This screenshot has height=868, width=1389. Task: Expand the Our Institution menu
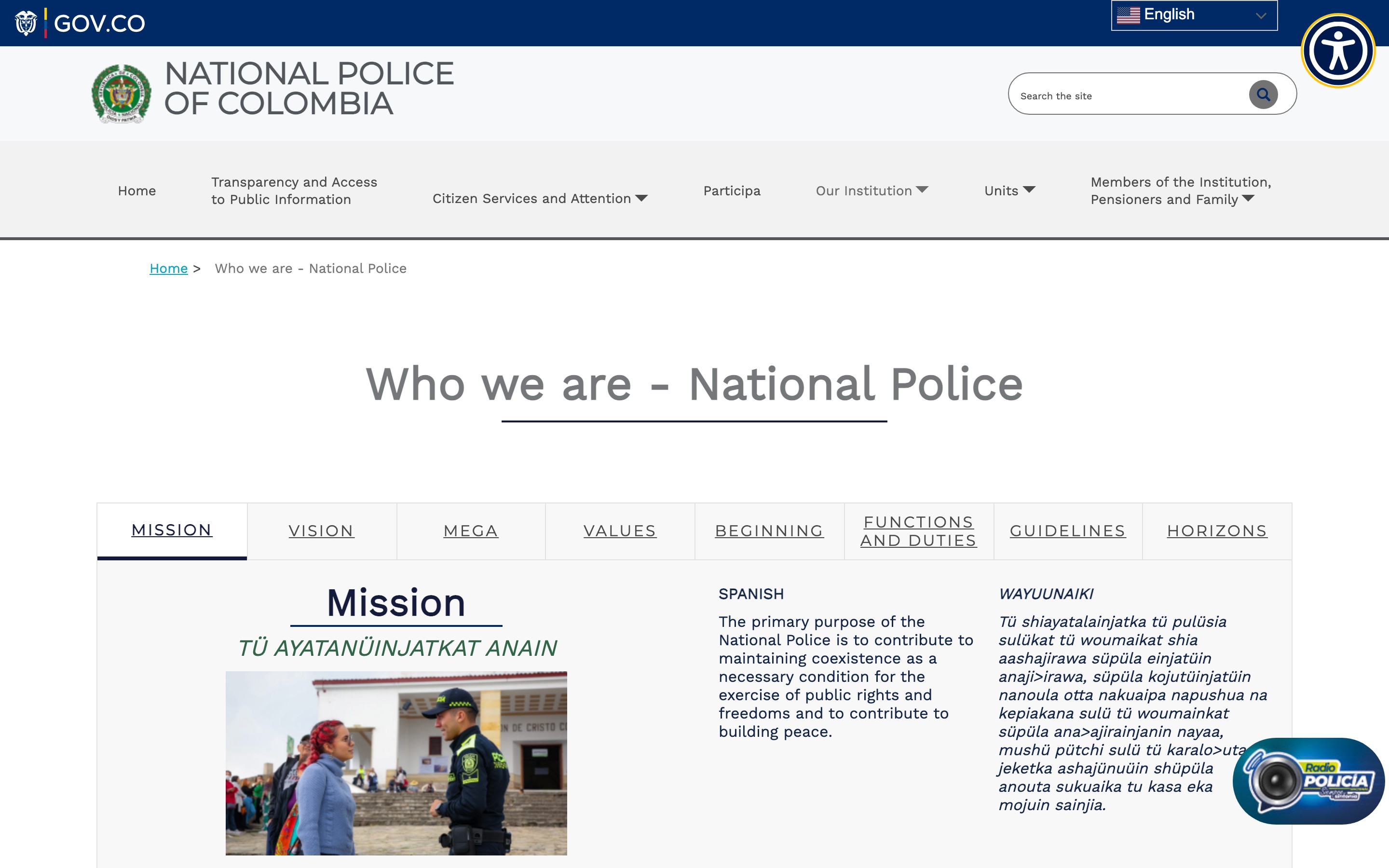click(x=872, y=190)
